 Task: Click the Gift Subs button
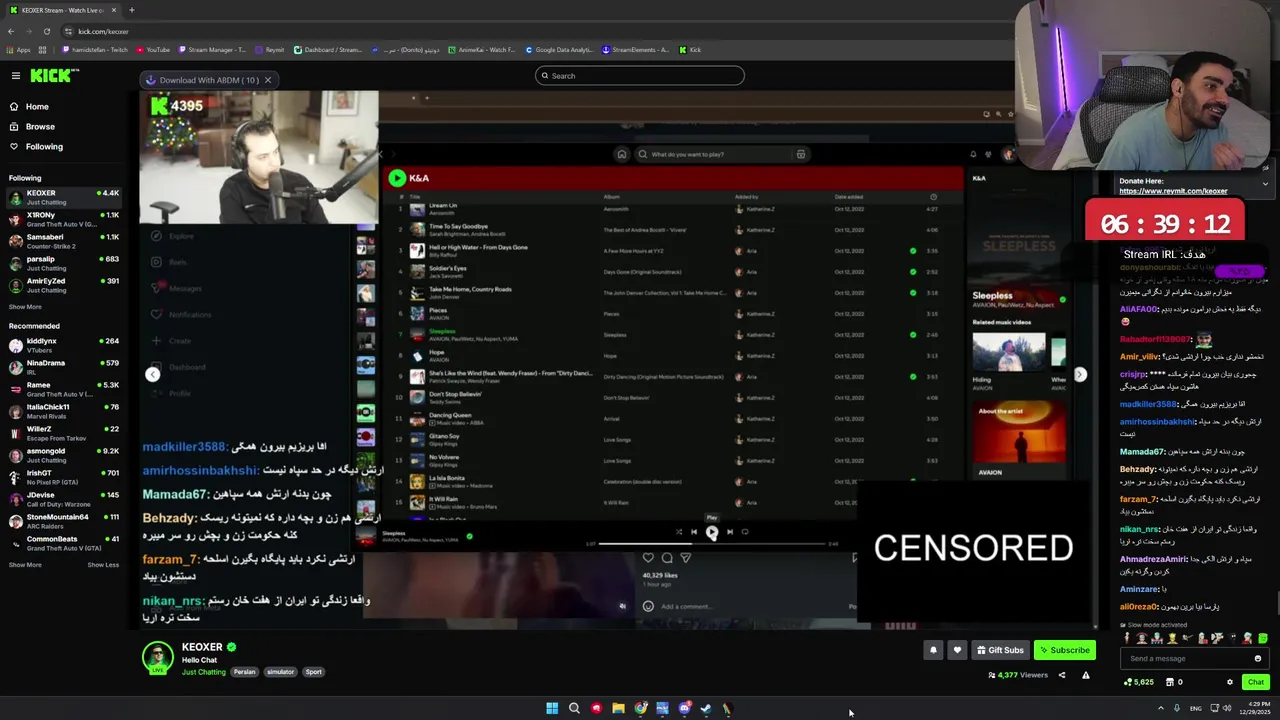[x=1000, y=650]
